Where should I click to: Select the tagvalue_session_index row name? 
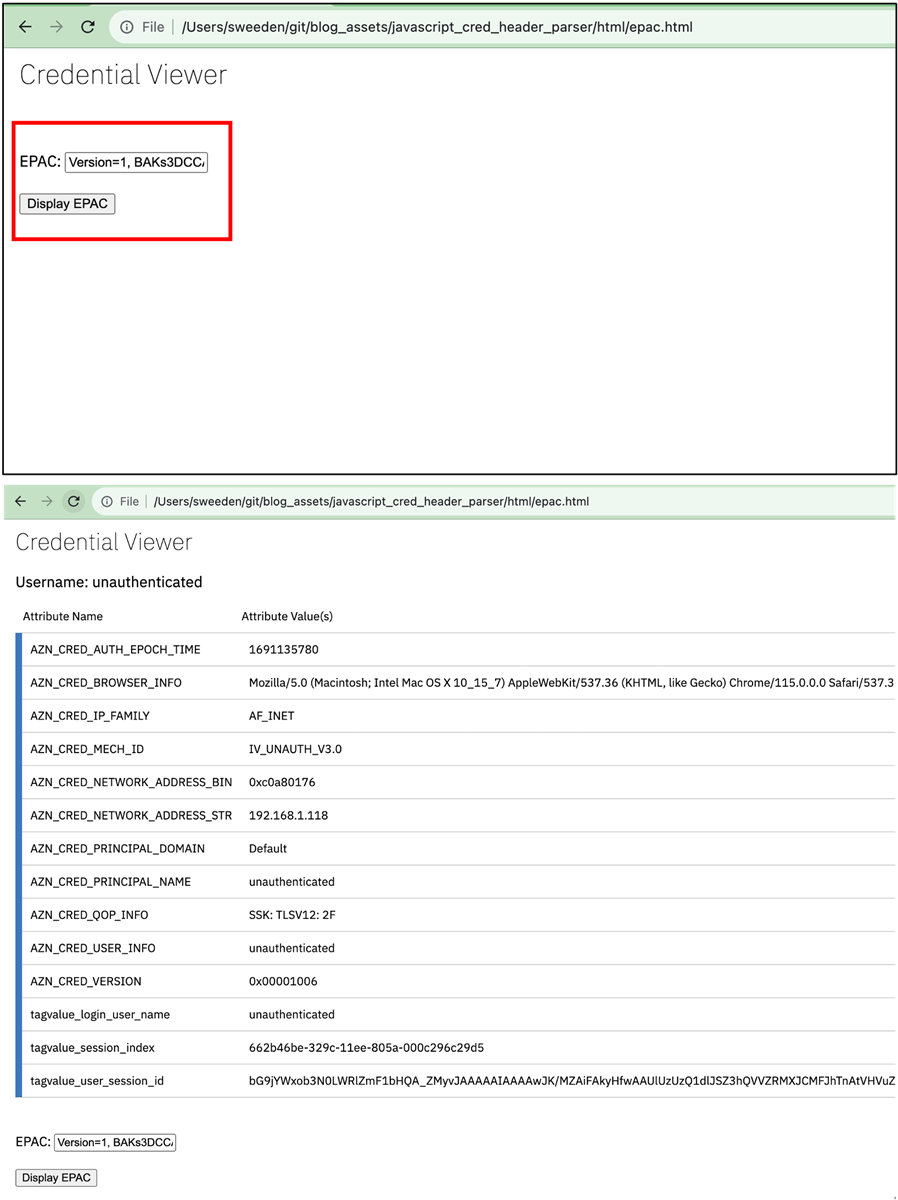[x=93, y=1047]
